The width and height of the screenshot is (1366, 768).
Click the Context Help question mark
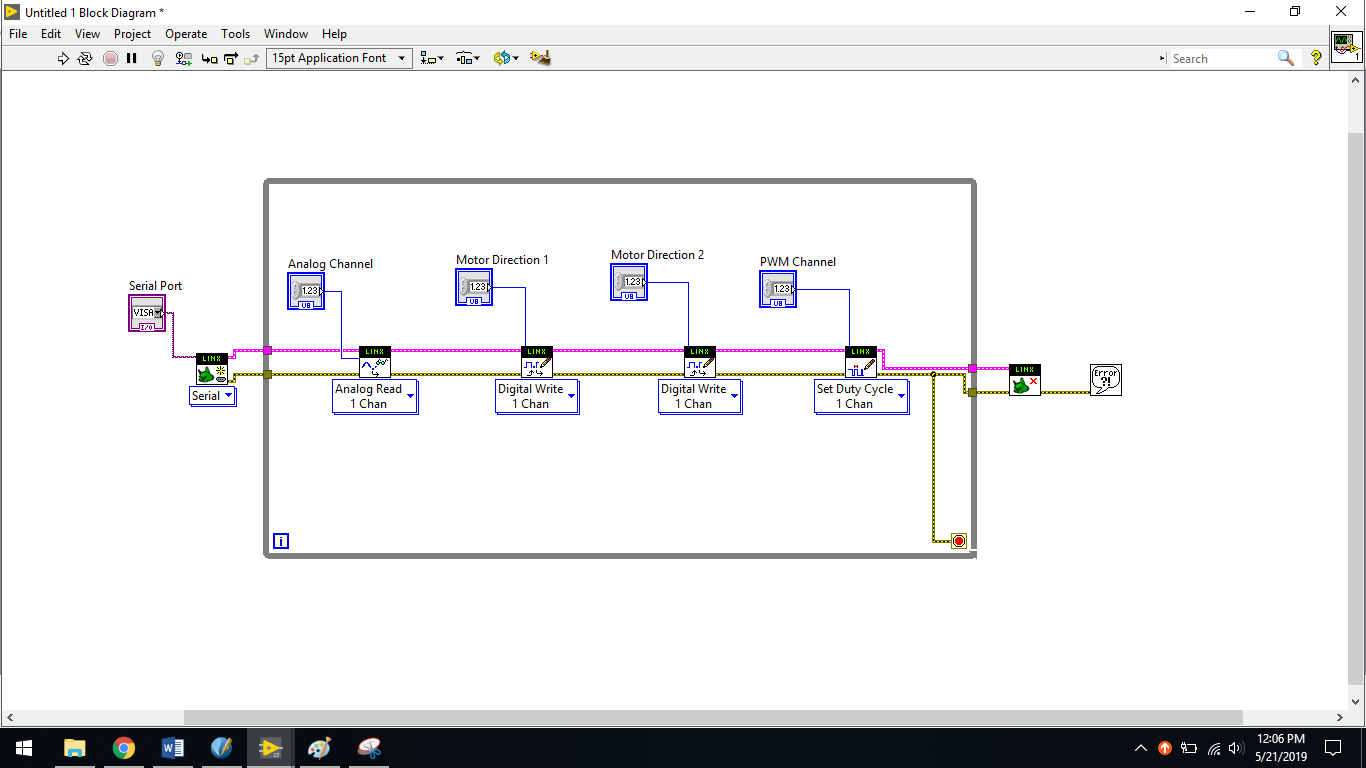(1316, 58)
